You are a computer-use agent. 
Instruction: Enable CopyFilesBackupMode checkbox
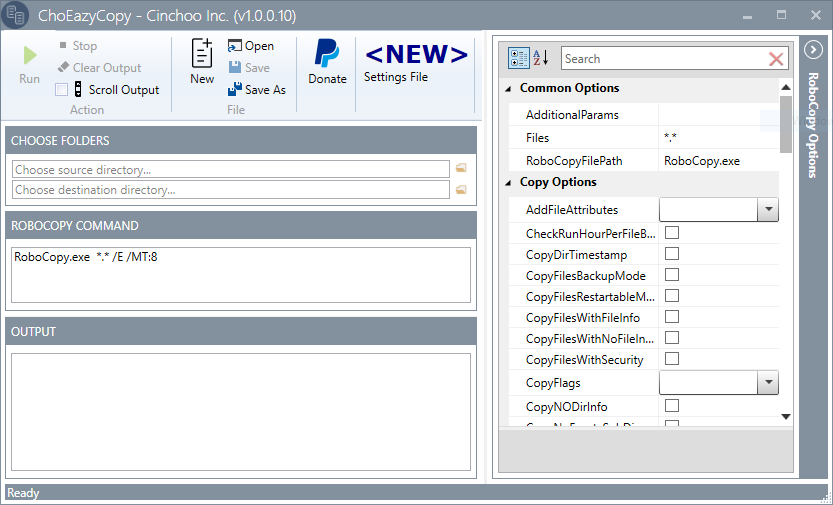point(672,275)
